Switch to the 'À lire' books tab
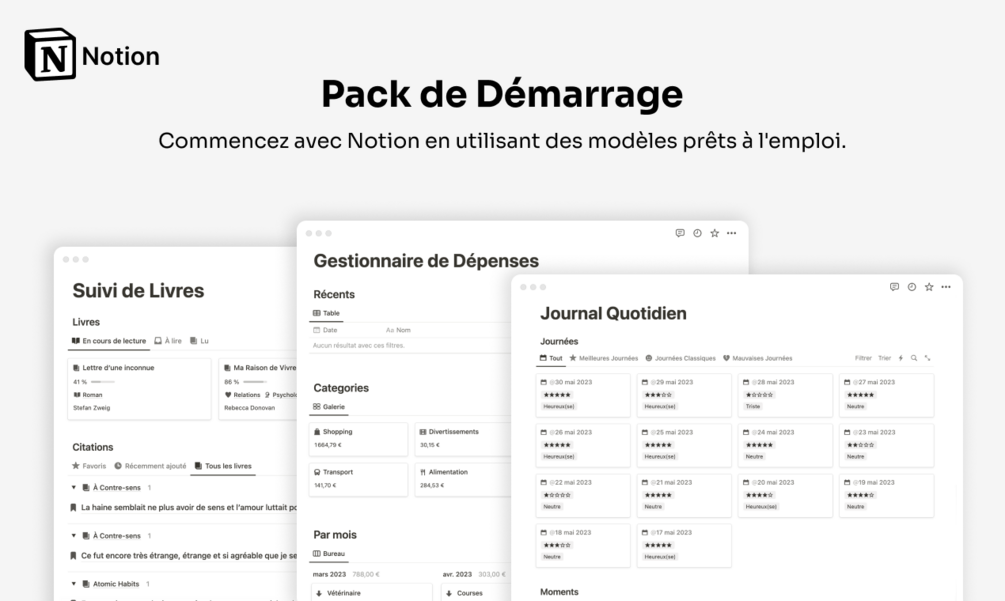Viewport: 1005px width, 601px height. 168,341
